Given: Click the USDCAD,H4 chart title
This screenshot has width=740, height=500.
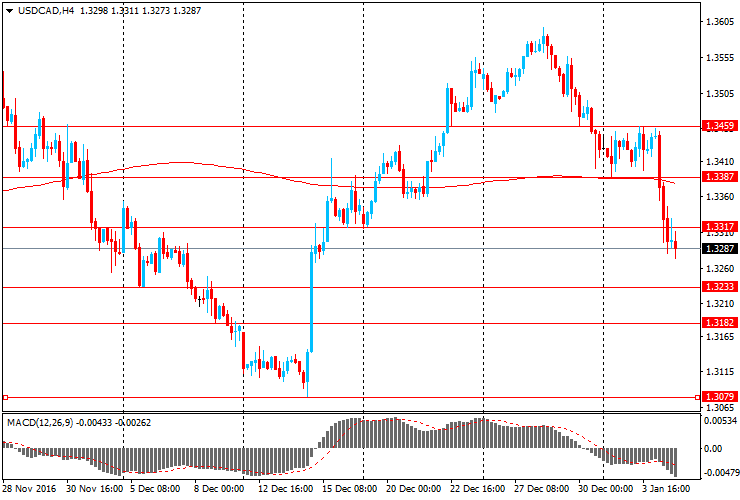Looking at the screenshot, I should pyautogui.click(x=38, y=11).
